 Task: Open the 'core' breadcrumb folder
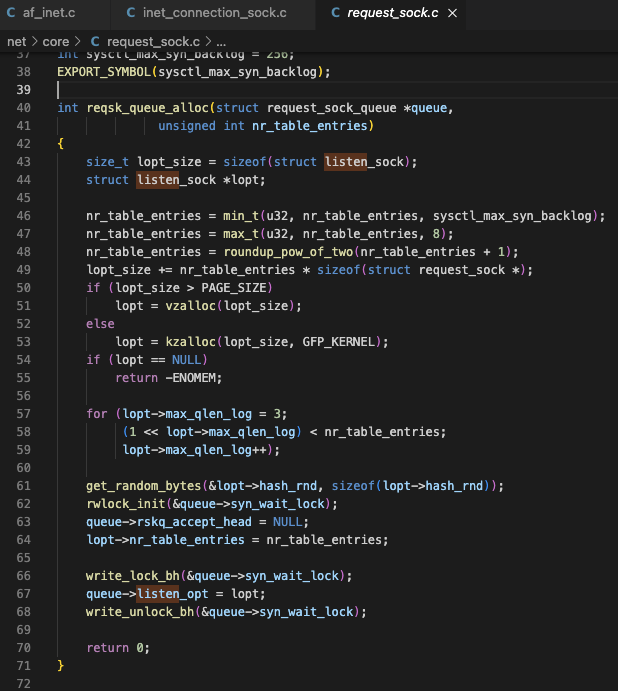click(56, 42)
